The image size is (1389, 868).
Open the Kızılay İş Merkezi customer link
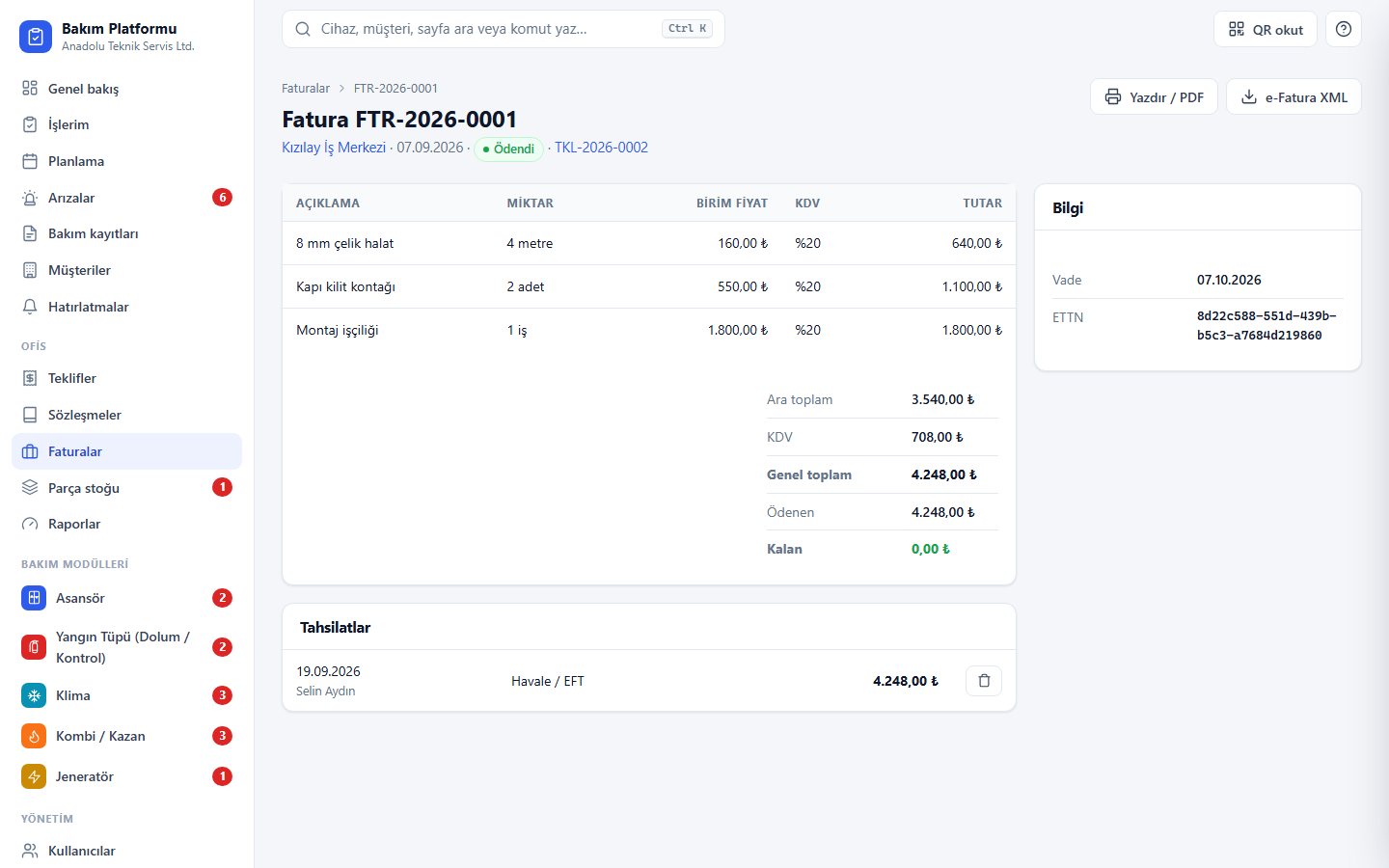[x=334, y=148]
